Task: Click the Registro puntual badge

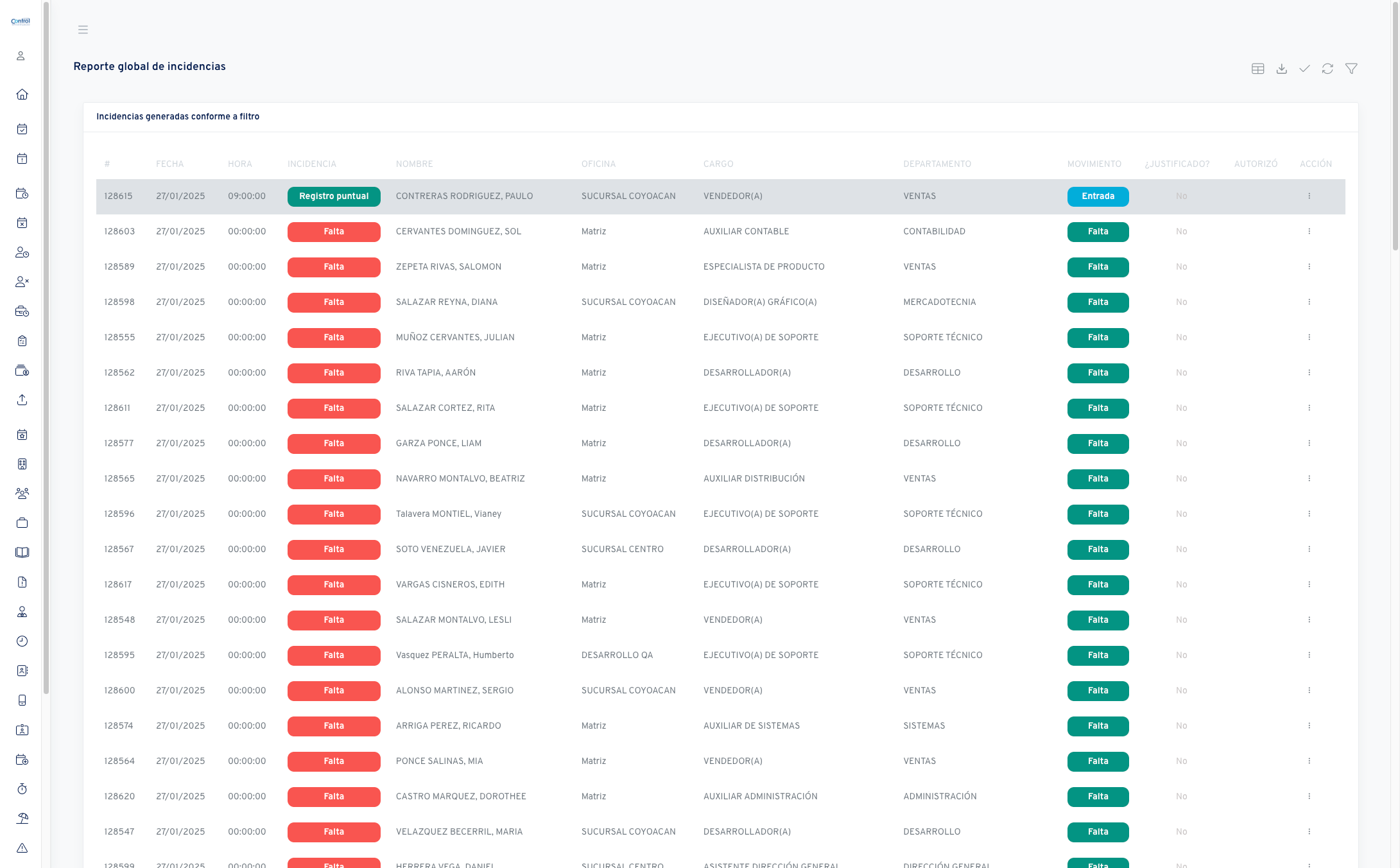Action: (334, 196)
